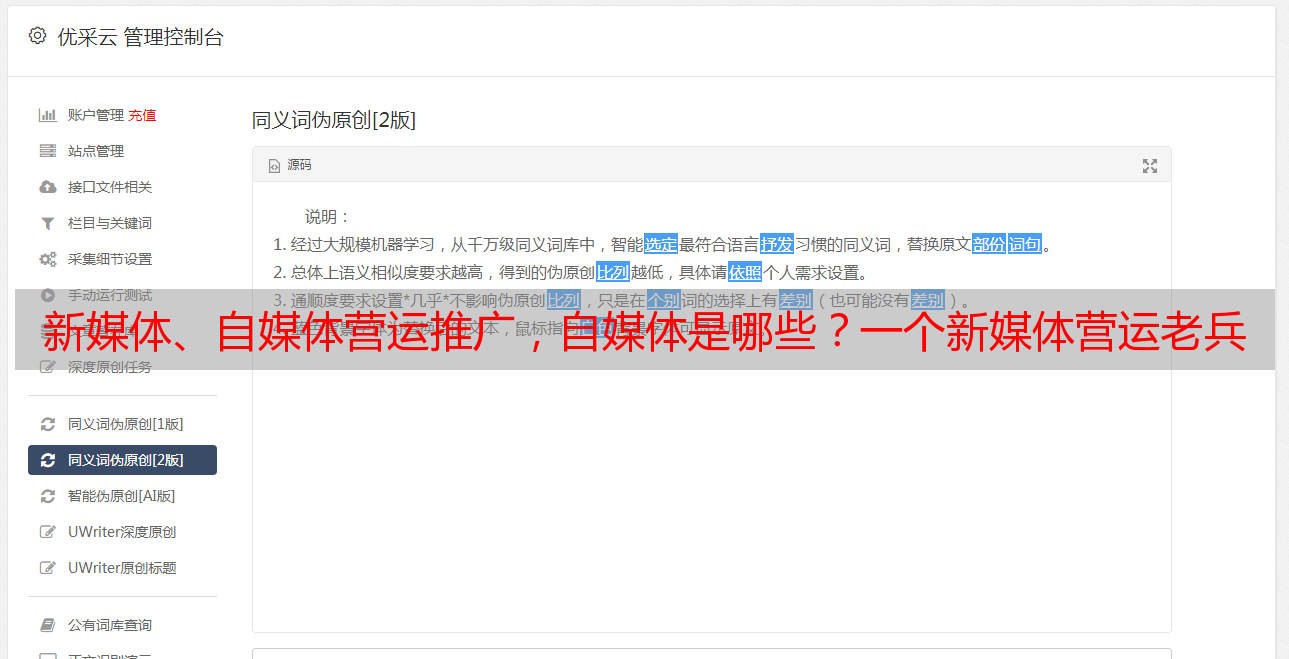Screen dimensions: 1289x659
Task: Open the red 充值 recharge link
Action: [142, 115]
